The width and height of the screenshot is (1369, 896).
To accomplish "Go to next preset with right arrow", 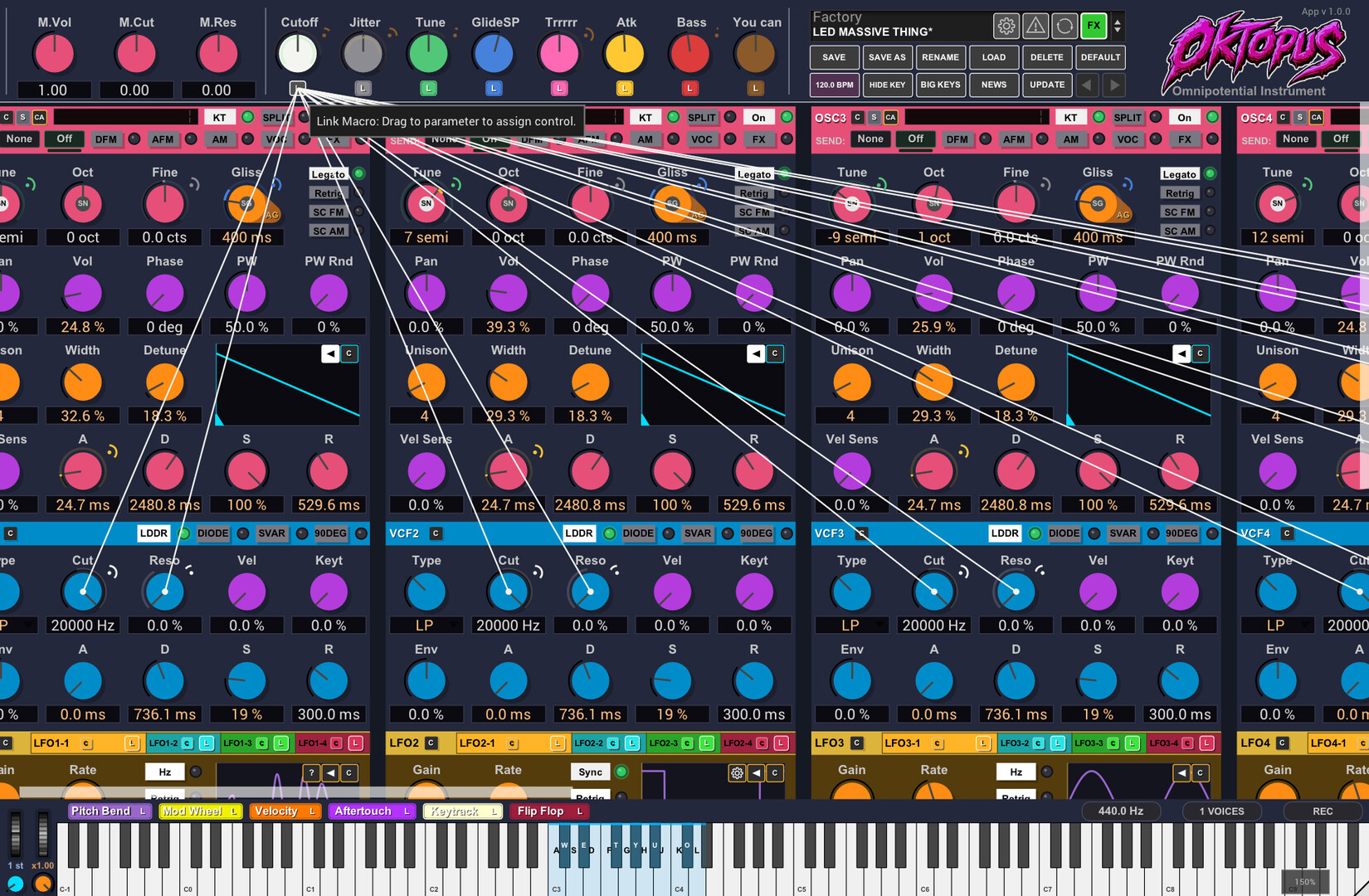I will tap(1114, 85).
